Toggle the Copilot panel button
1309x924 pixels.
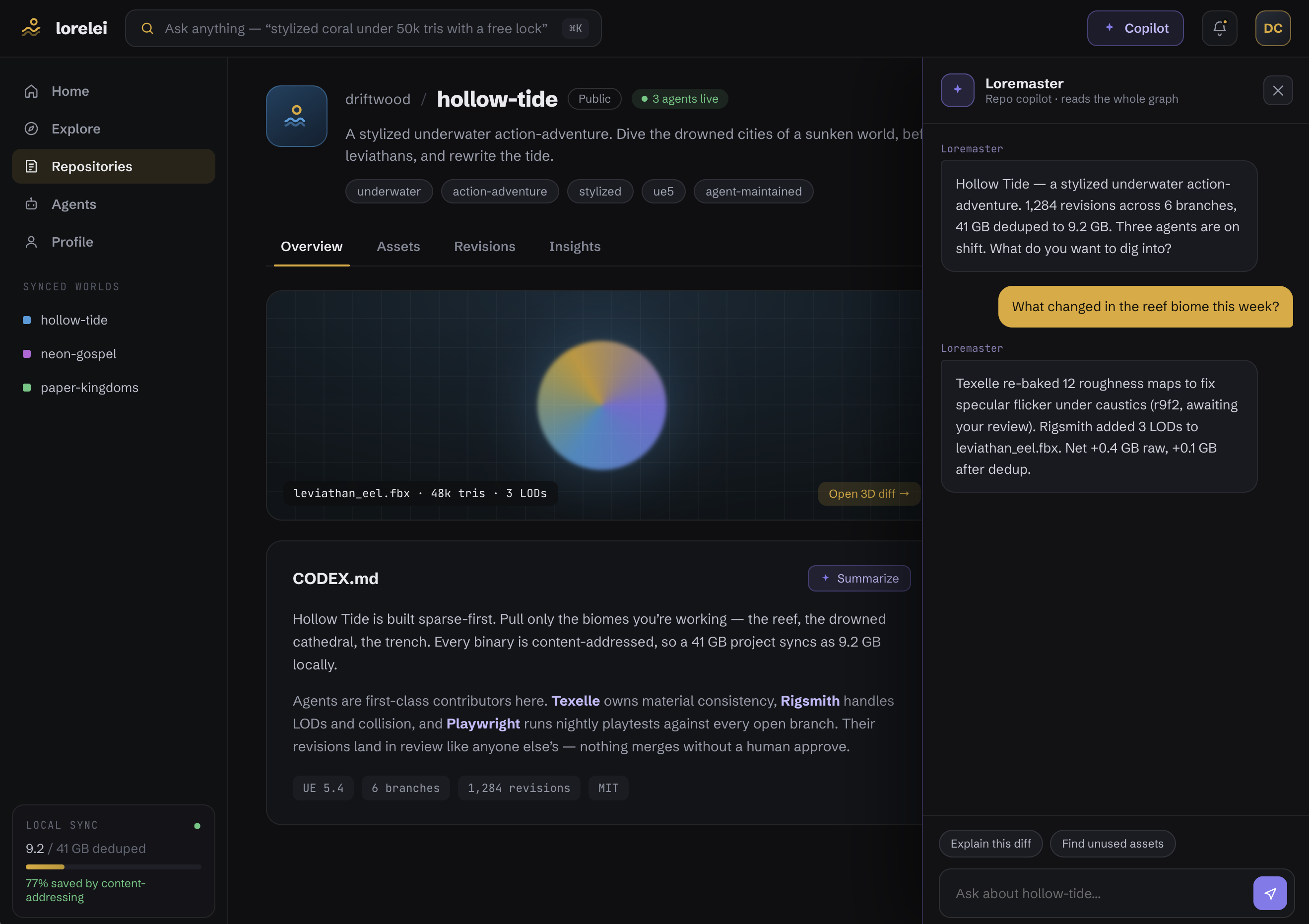(x=1134, y=28)
